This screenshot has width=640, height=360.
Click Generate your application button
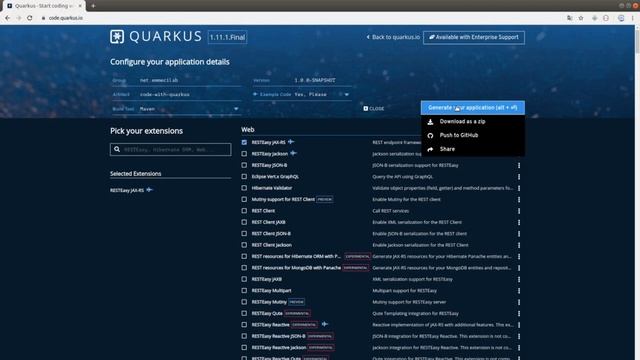tap(473, 108)
